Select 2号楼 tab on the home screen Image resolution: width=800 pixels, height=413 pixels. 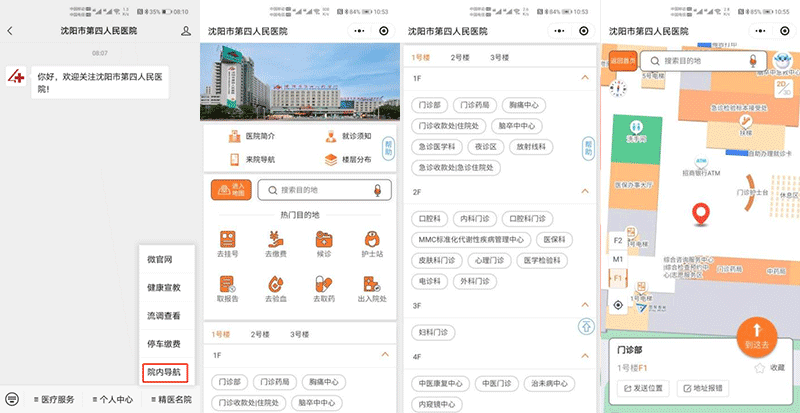pyautogui.click(x=260, y=335)
